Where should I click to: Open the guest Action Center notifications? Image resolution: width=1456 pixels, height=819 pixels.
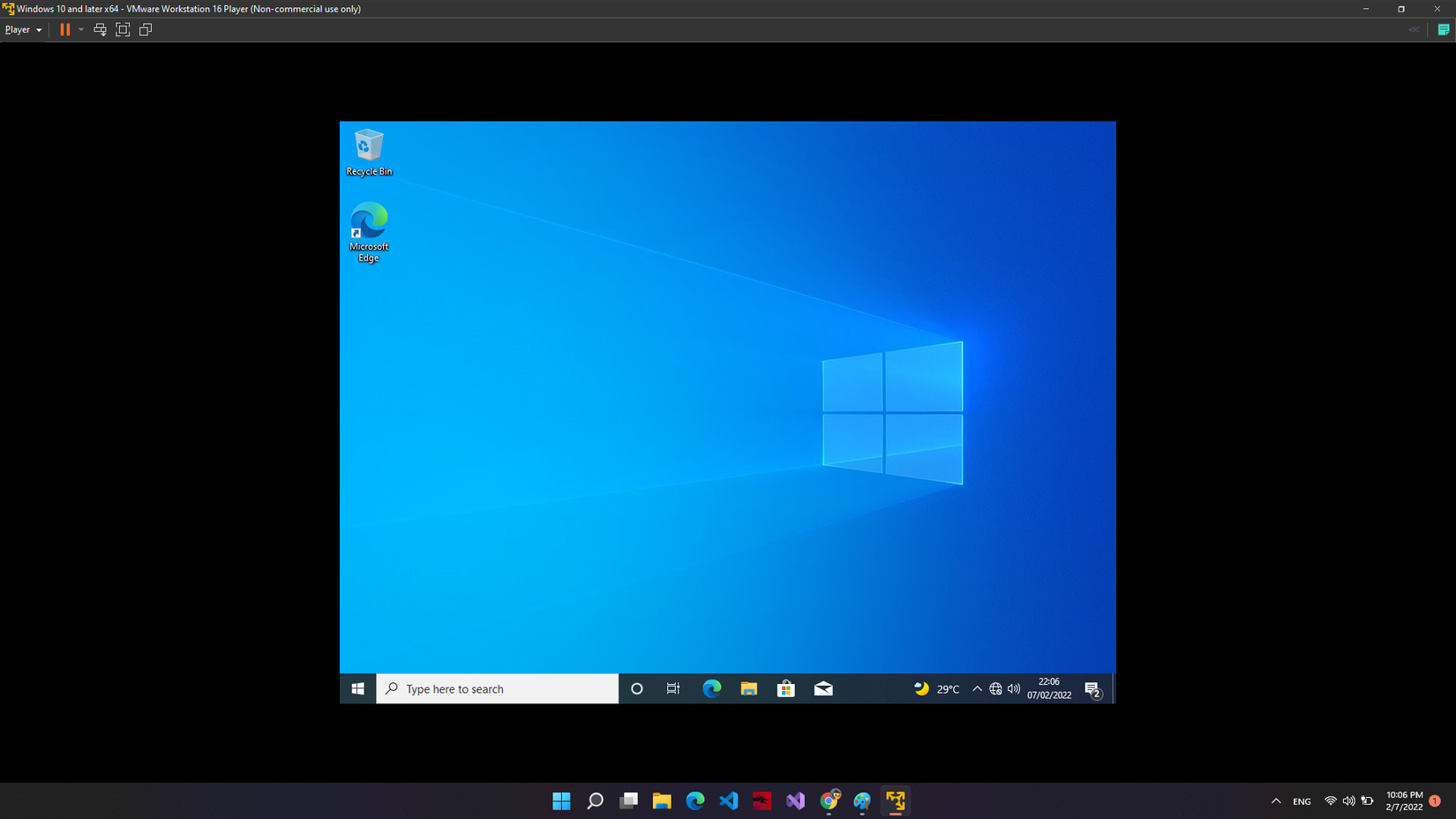1092,688
